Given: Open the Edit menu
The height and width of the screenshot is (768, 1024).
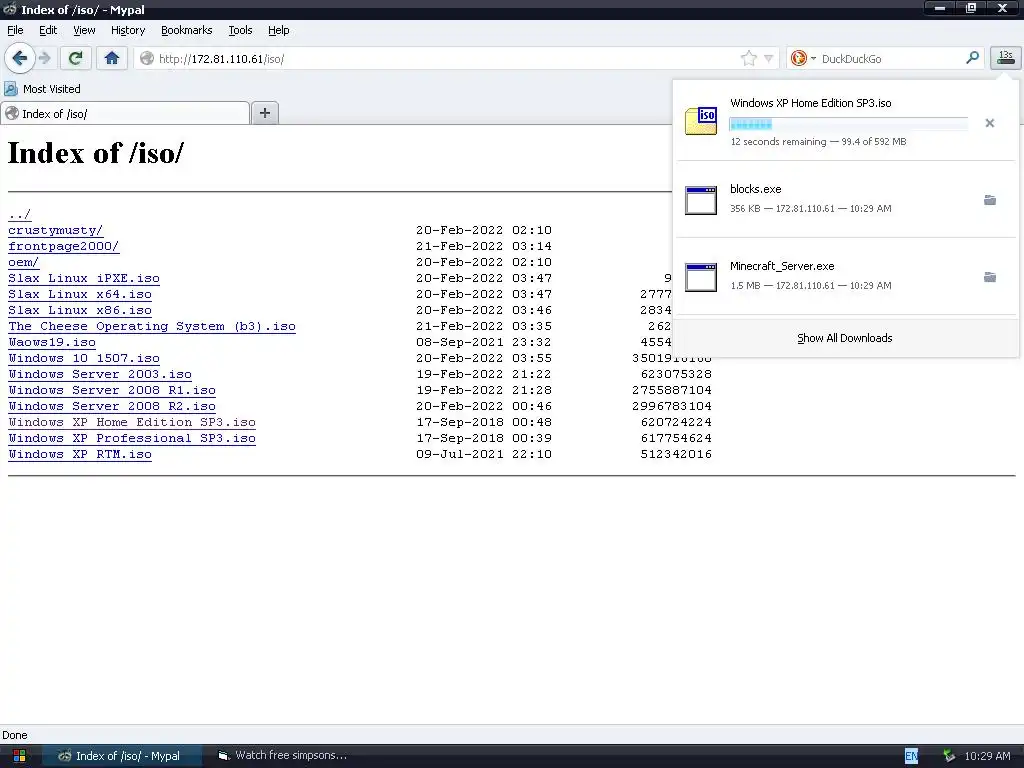Looking at the screenshot, I should point(48,30).
